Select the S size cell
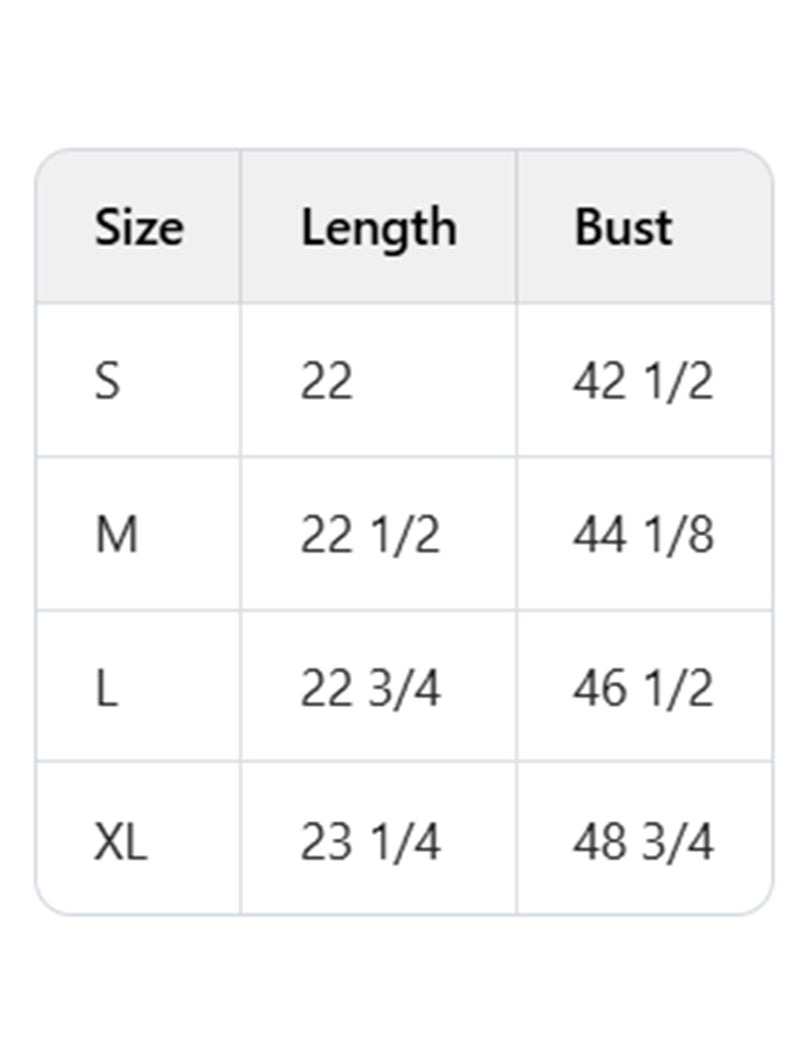The image size is (800, 1050). pyautogui.click(x=107, y=381)
